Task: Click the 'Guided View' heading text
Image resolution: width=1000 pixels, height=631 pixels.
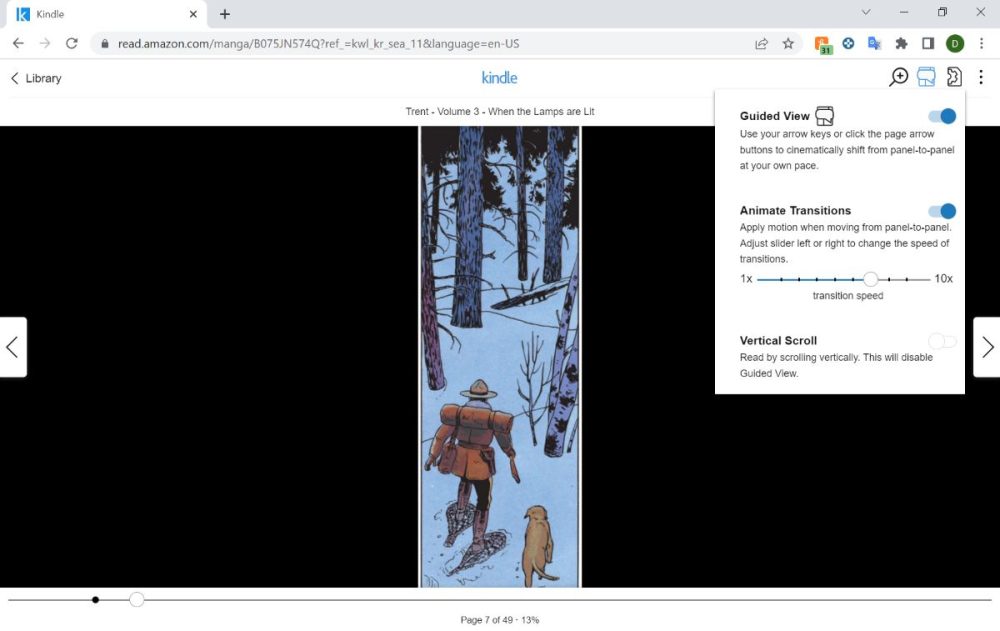Action: click(774, 116)
